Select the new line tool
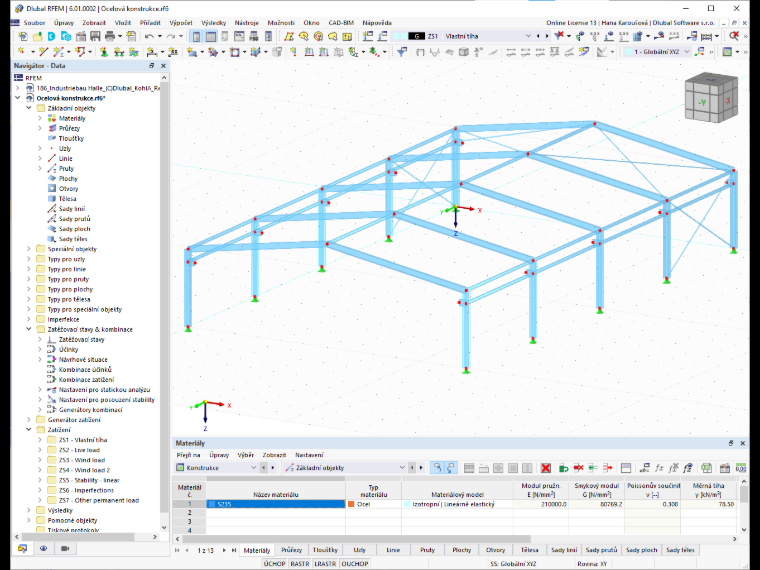 [x=43, y=51]
